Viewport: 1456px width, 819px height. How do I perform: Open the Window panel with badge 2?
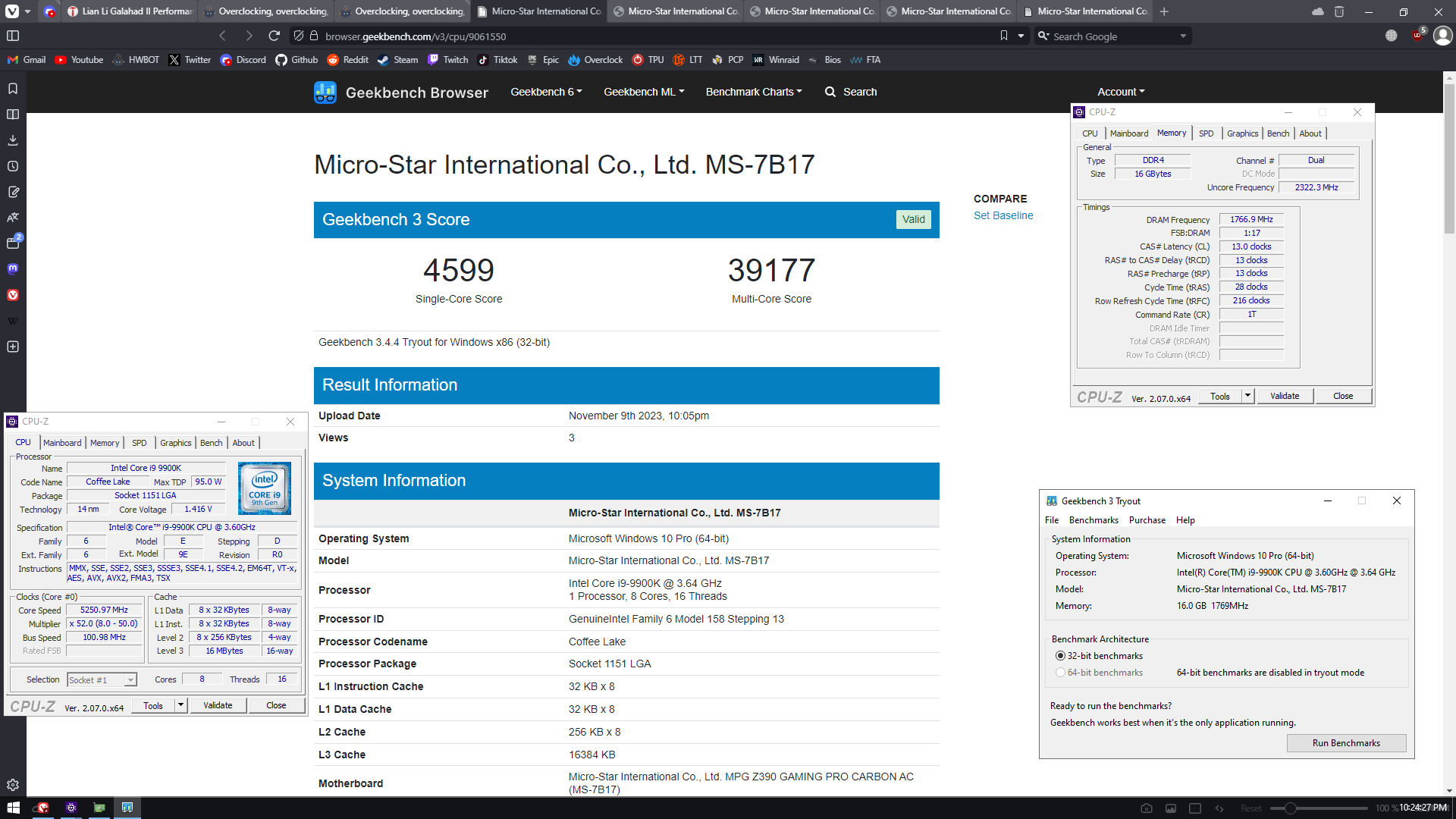point(13,243)
